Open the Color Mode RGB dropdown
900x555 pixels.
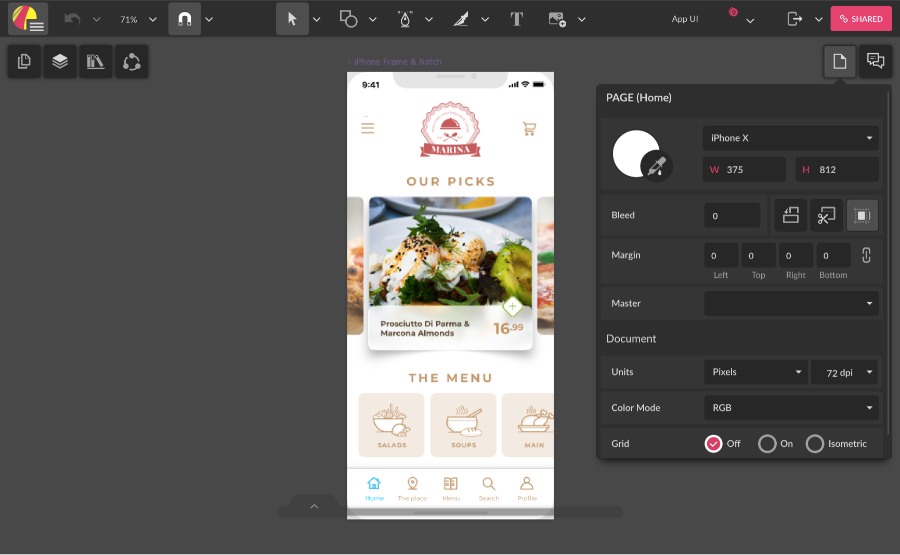coord(789,408)
